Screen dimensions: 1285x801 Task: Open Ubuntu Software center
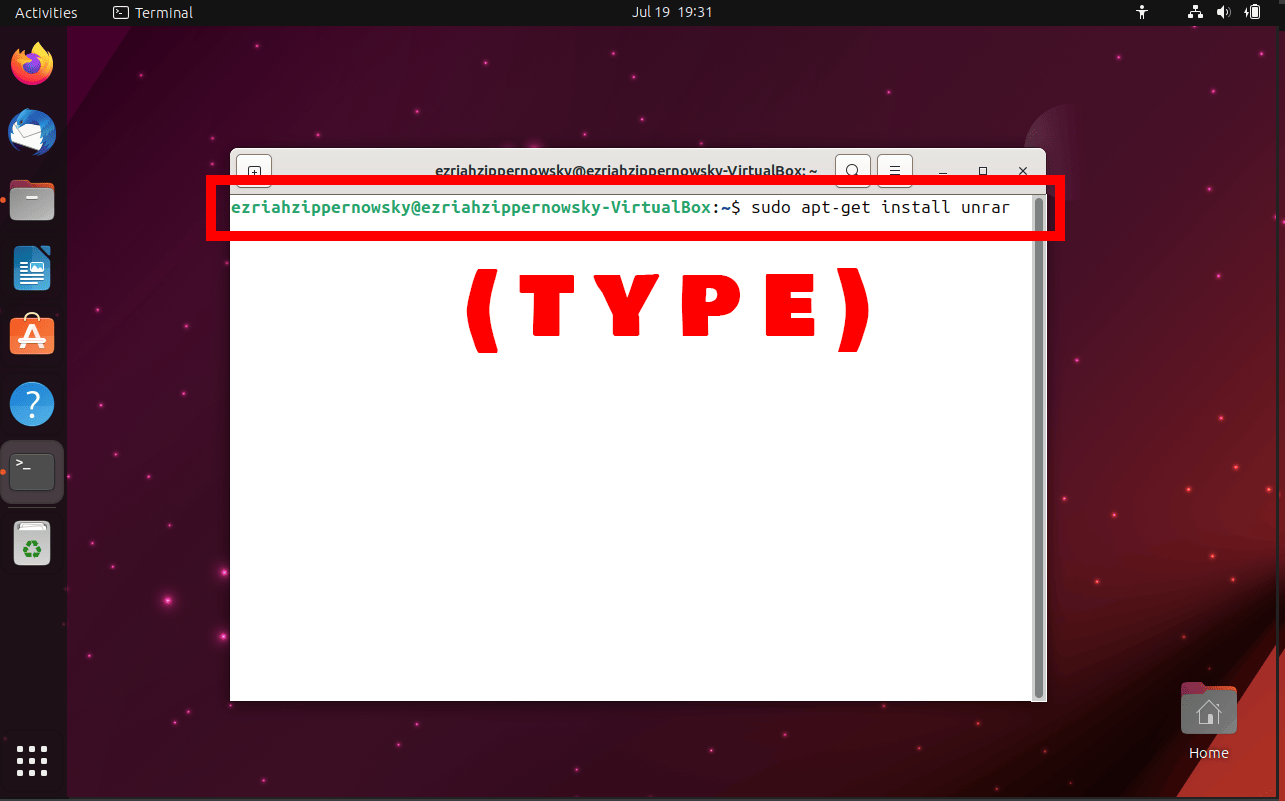coord(32,335)
